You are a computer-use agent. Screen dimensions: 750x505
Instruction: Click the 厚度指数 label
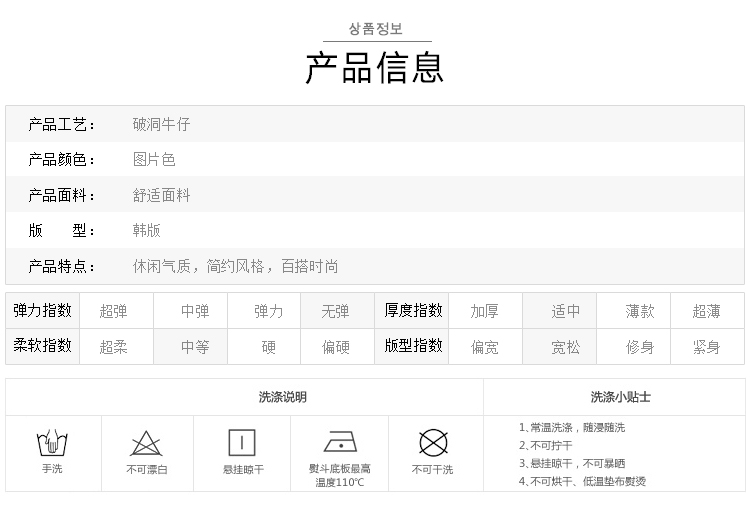(x=413, y=311)
